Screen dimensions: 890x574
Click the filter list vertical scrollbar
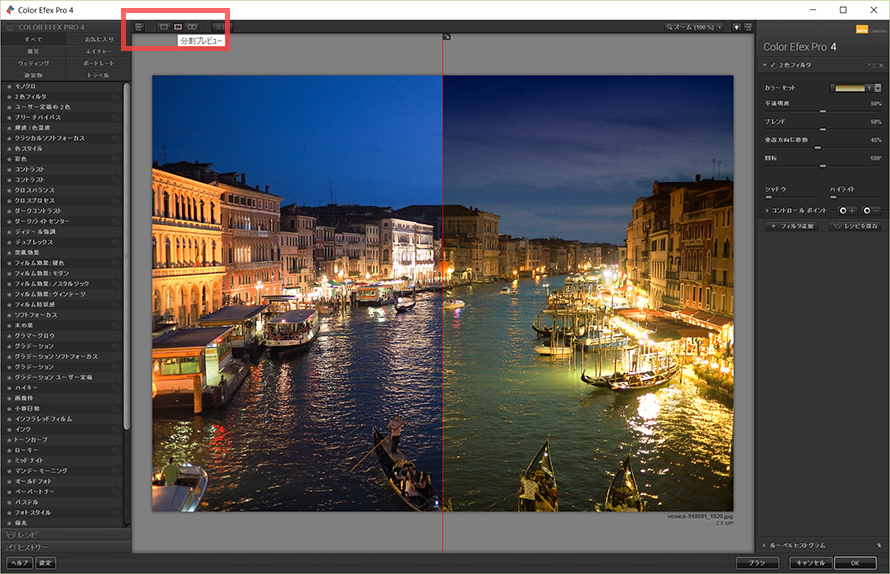tap(127, 255)
